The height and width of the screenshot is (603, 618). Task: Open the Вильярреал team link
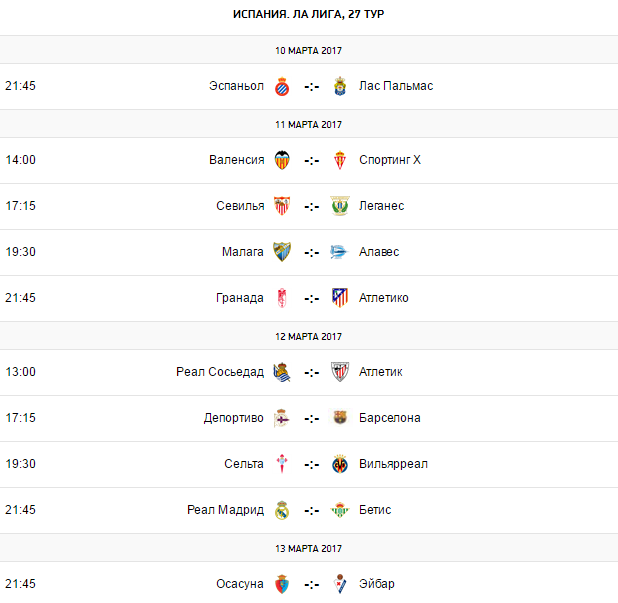(394, 464)
